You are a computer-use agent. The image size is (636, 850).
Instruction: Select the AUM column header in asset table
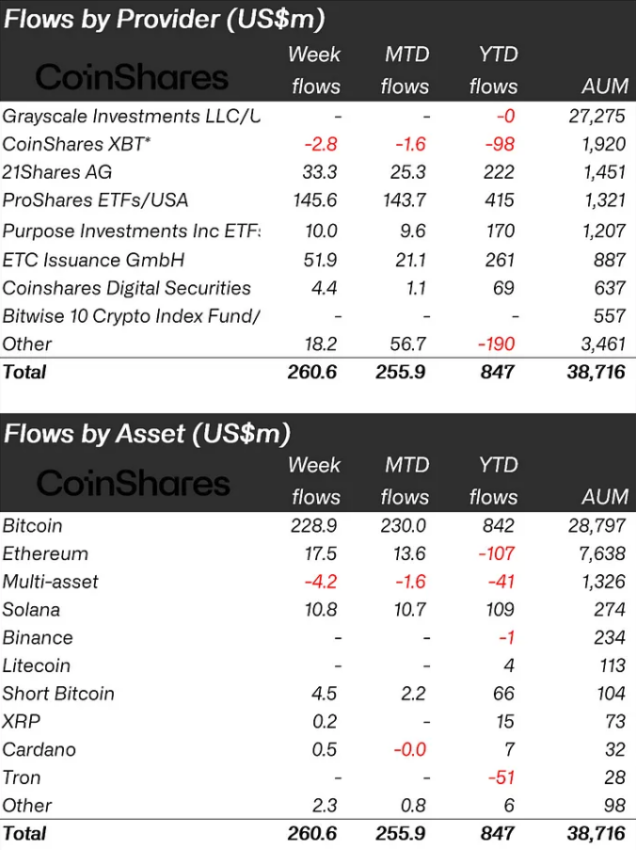(605, 497)
